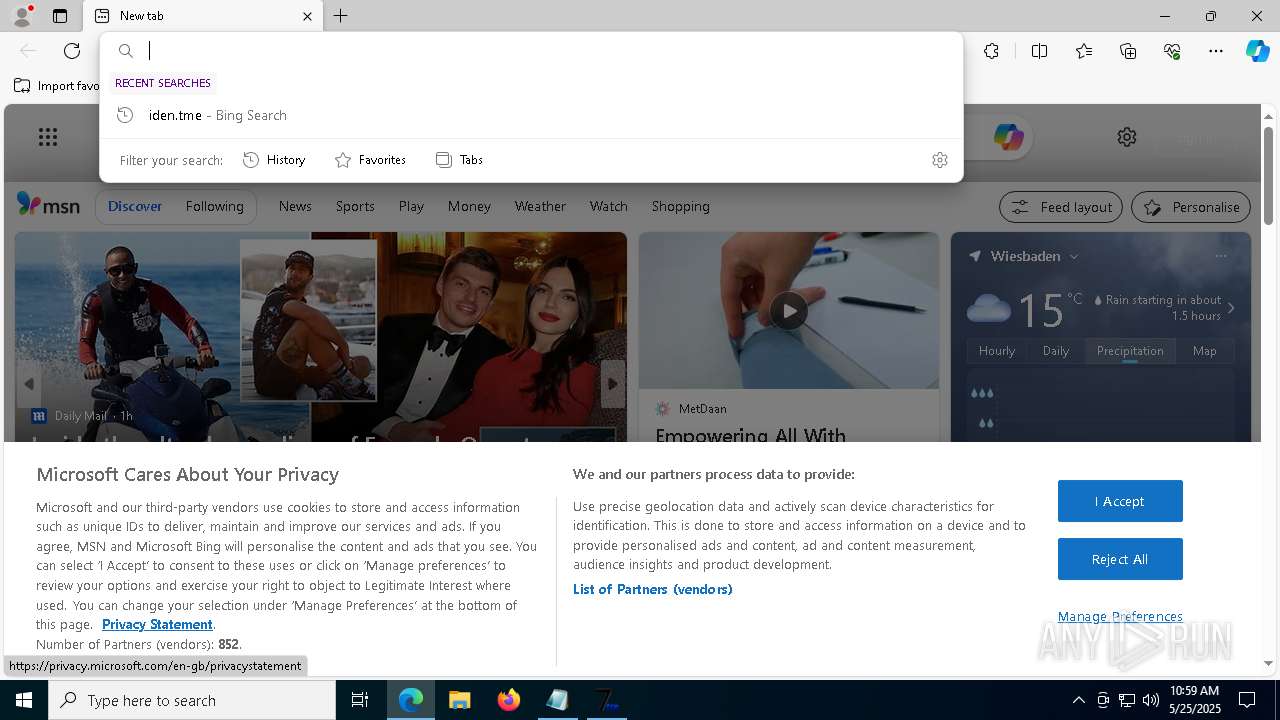
Task: Click the page vertical scrollbar thumb
Action: 1268,175
